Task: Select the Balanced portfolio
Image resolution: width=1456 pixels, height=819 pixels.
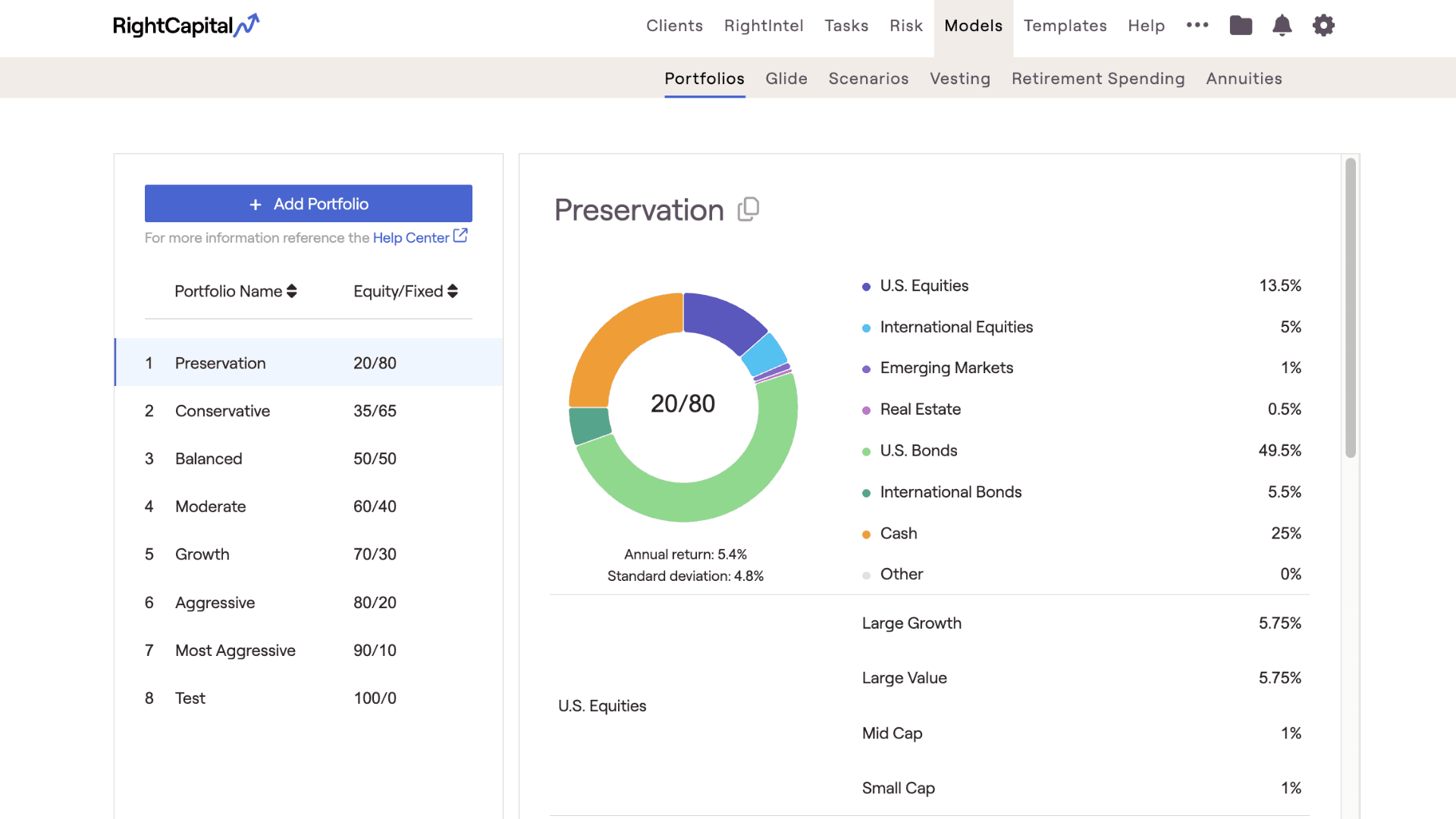Action: point(209,458)
